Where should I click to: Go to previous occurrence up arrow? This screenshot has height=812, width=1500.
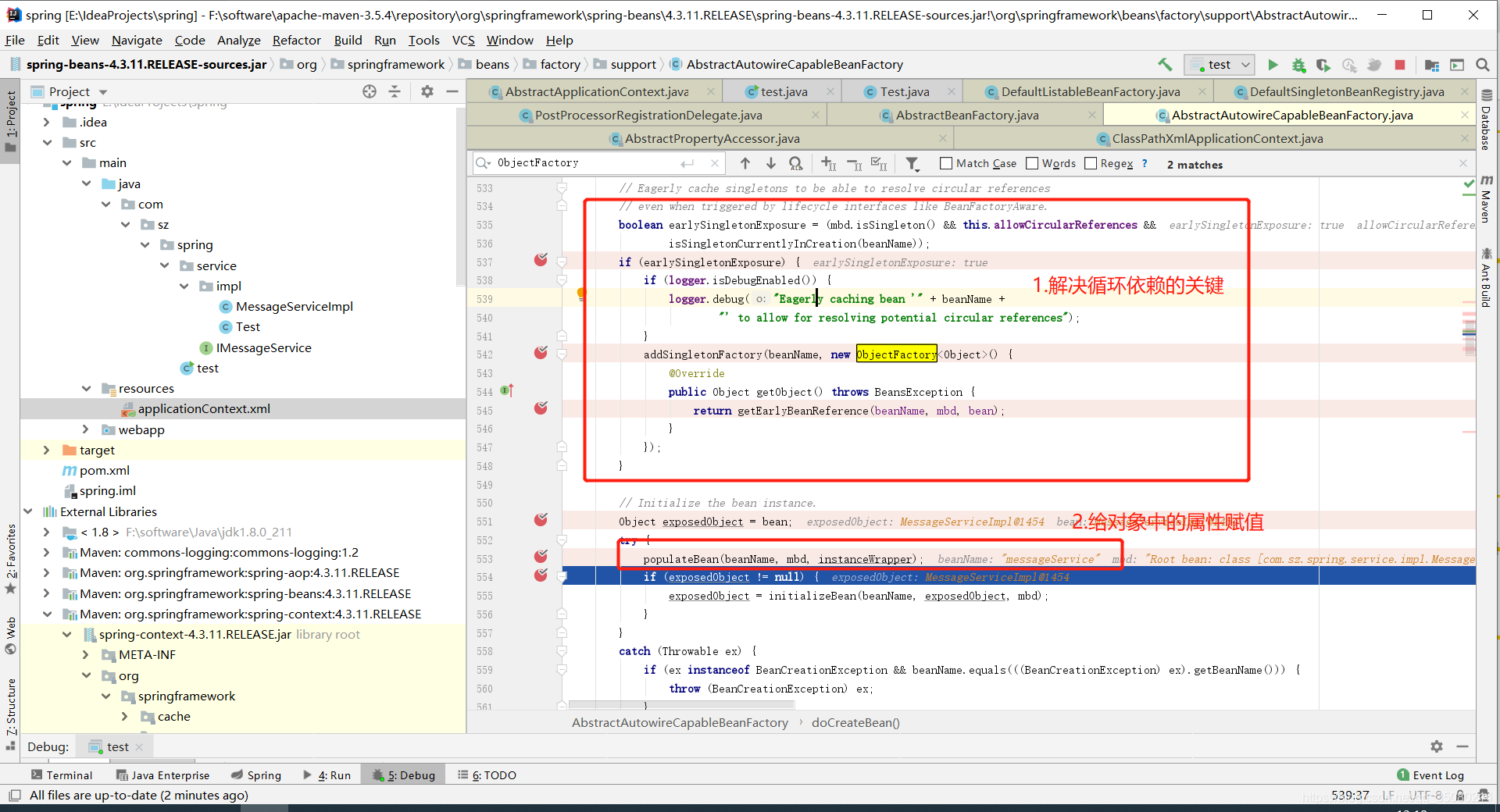tap(745, 163)
